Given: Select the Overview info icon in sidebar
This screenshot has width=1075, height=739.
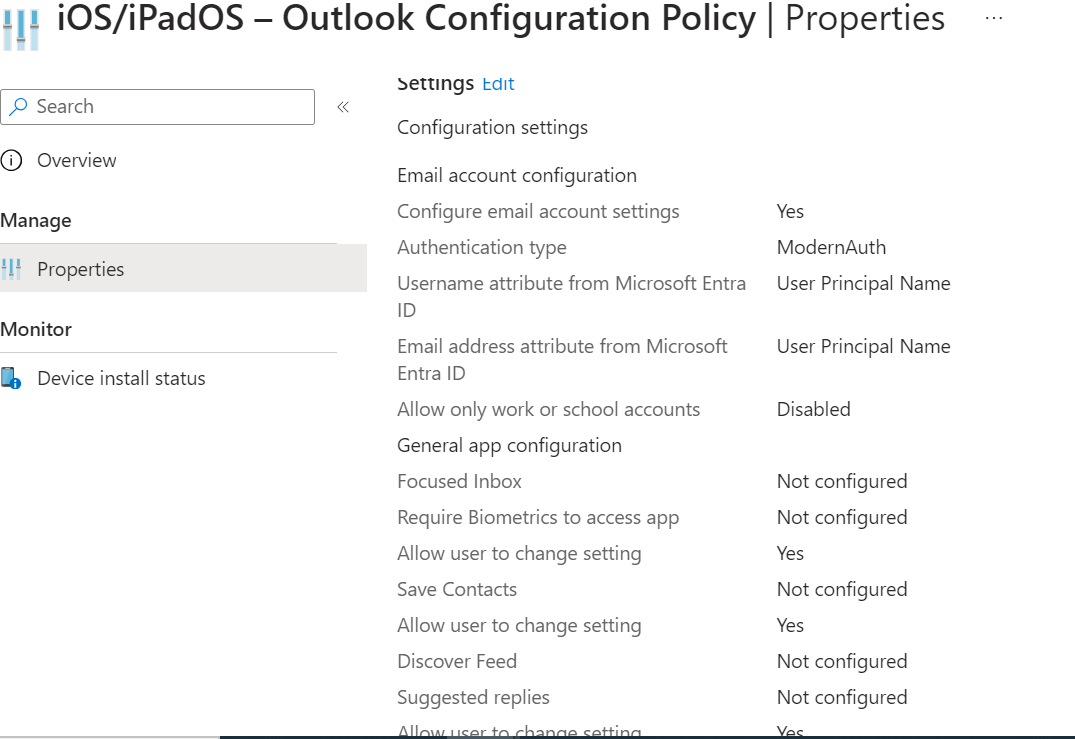Looking at the screenshot, I should (x=11, y=160).
